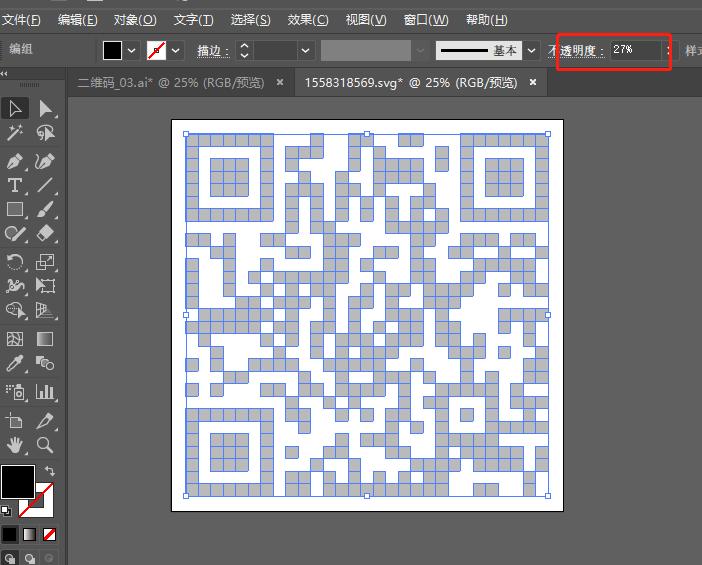702x565 pixels.
Task: Set paint mode to Color
Action: [x=9, y=534]
